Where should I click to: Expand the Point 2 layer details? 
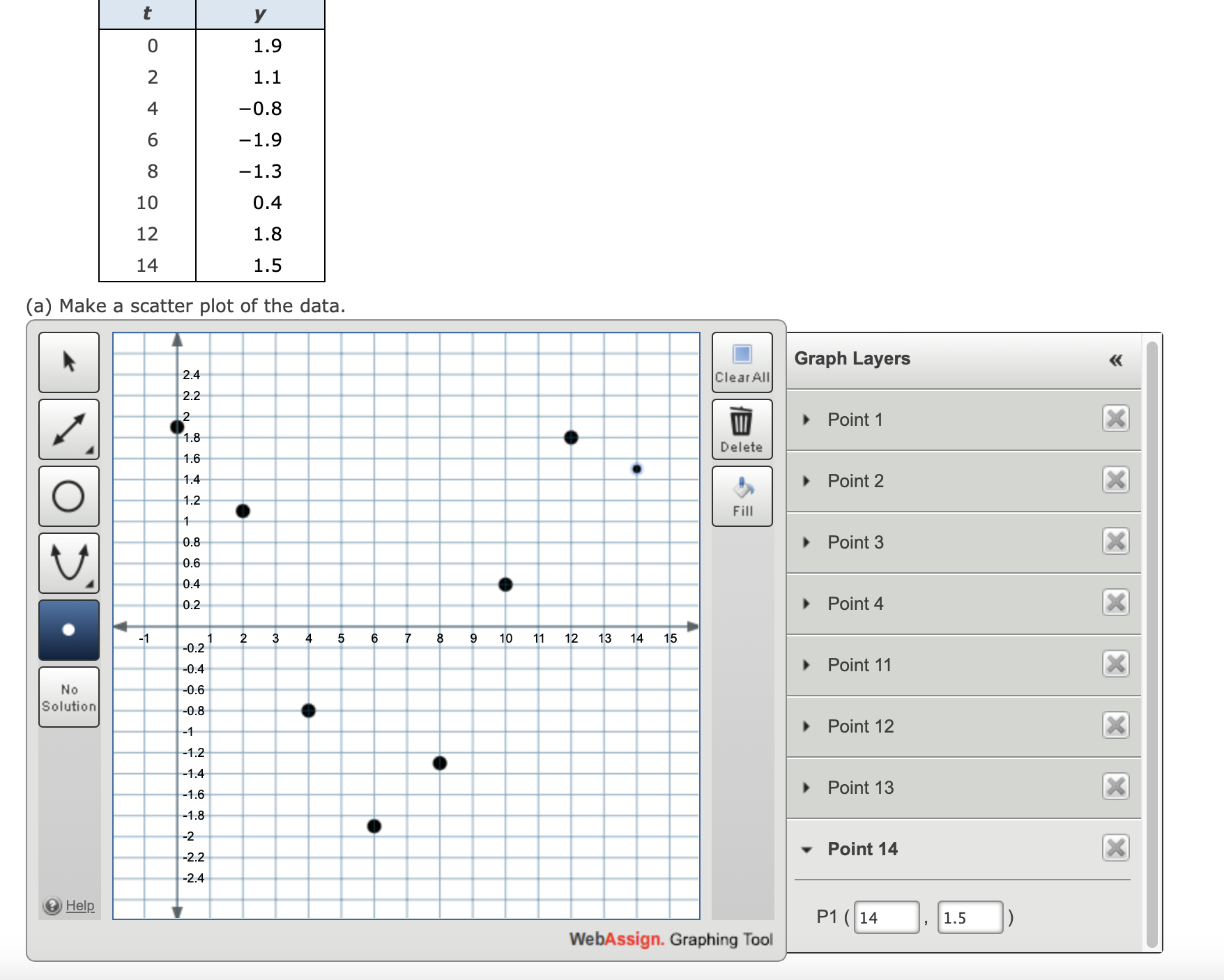pos(805,481)
